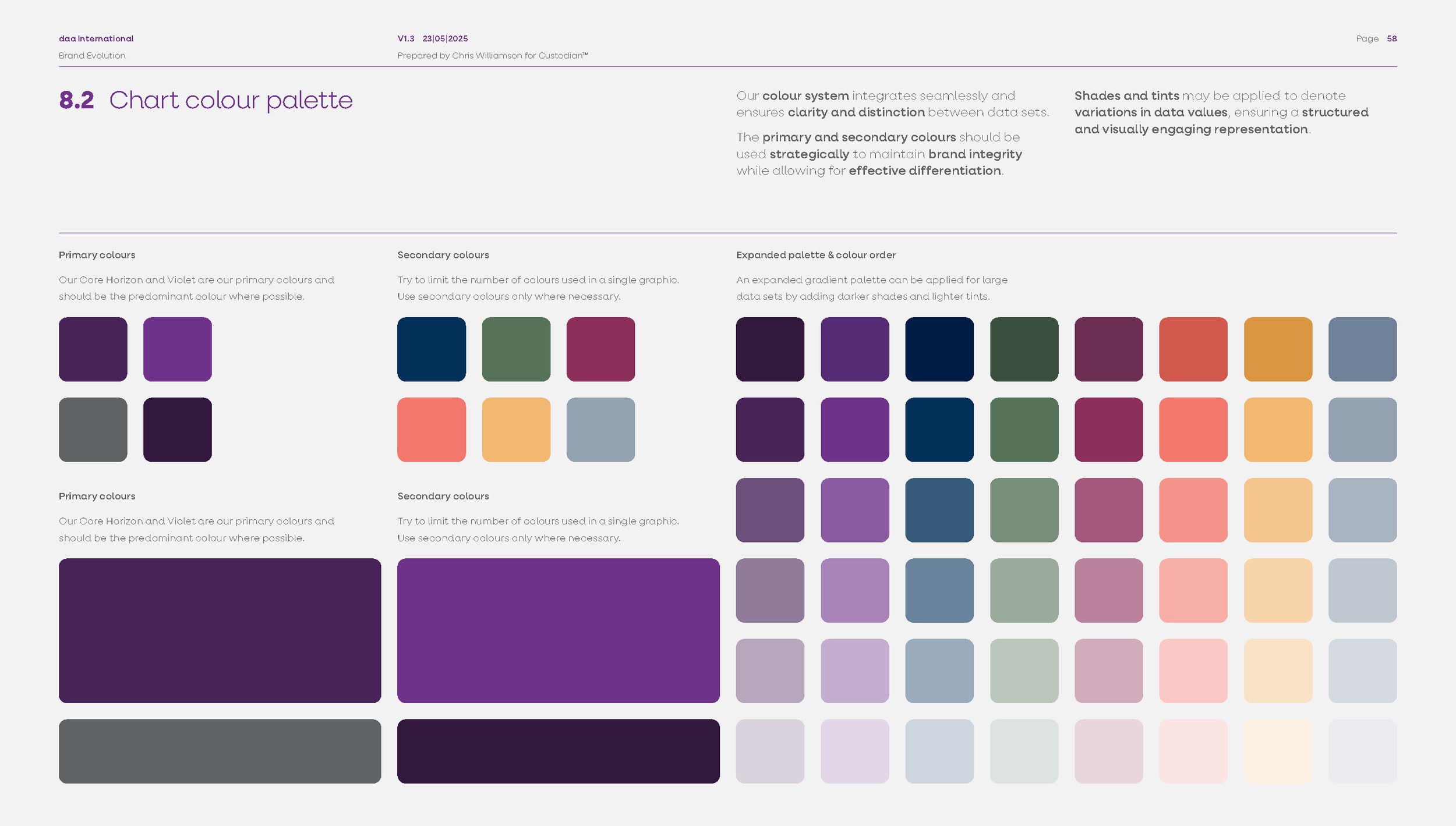This screenshot has height=826, width=1456.
Task: Select the lower 'Secondary colours' heading
Action: (443, 496)
